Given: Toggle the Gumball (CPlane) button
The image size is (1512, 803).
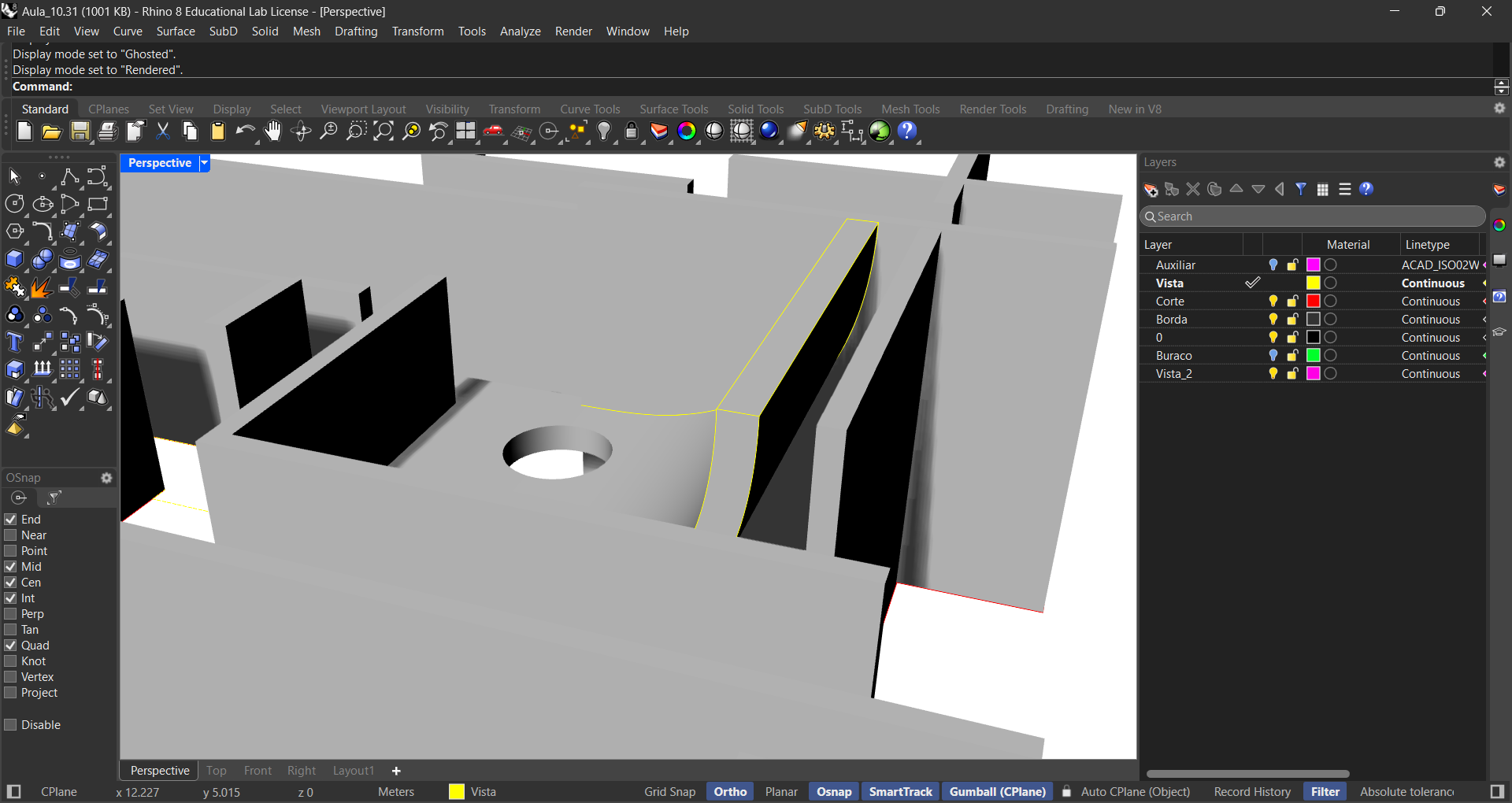Looking at the screenshot, I should [x=997, y=792].
